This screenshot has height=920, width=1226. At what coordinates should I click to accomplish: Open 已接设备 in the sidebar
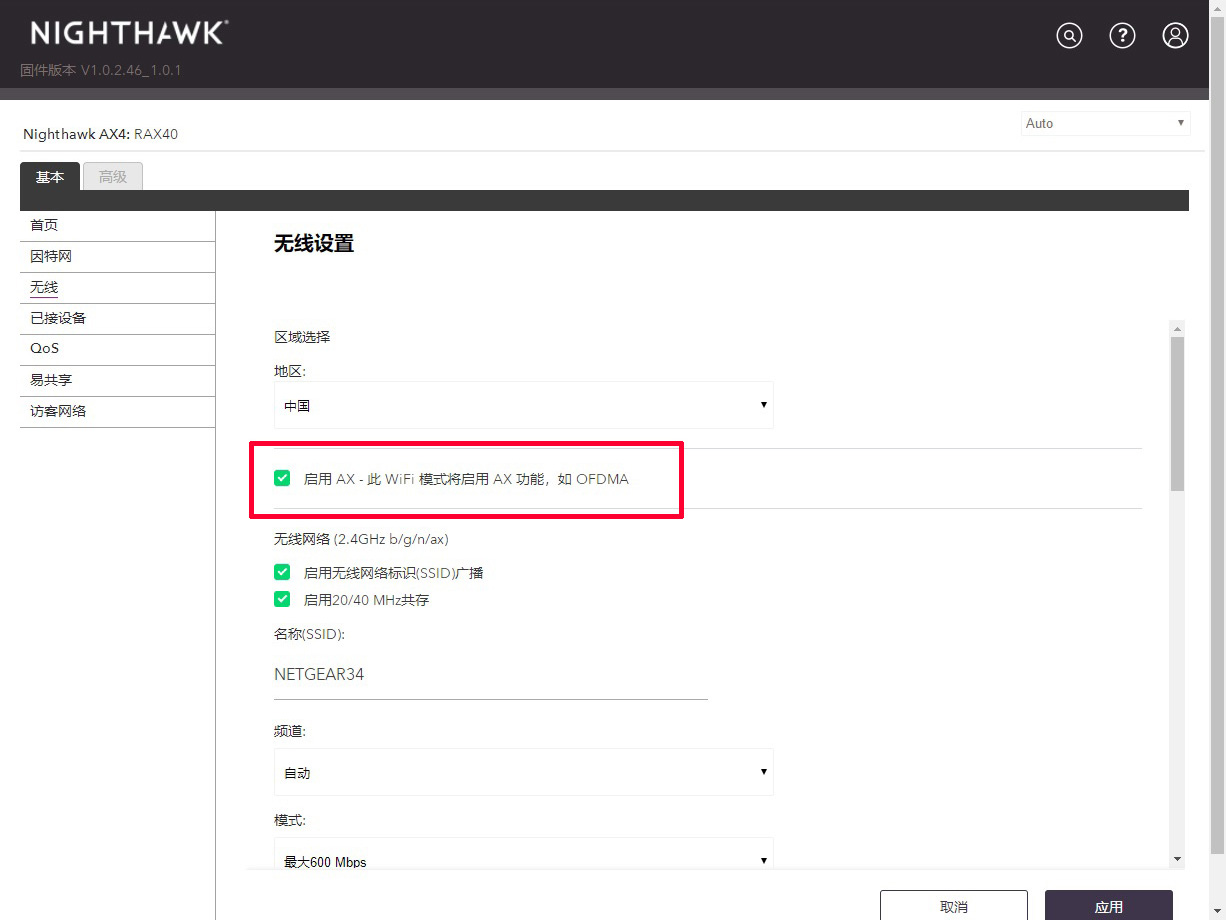pyautogui.click(x=117, y=319)
